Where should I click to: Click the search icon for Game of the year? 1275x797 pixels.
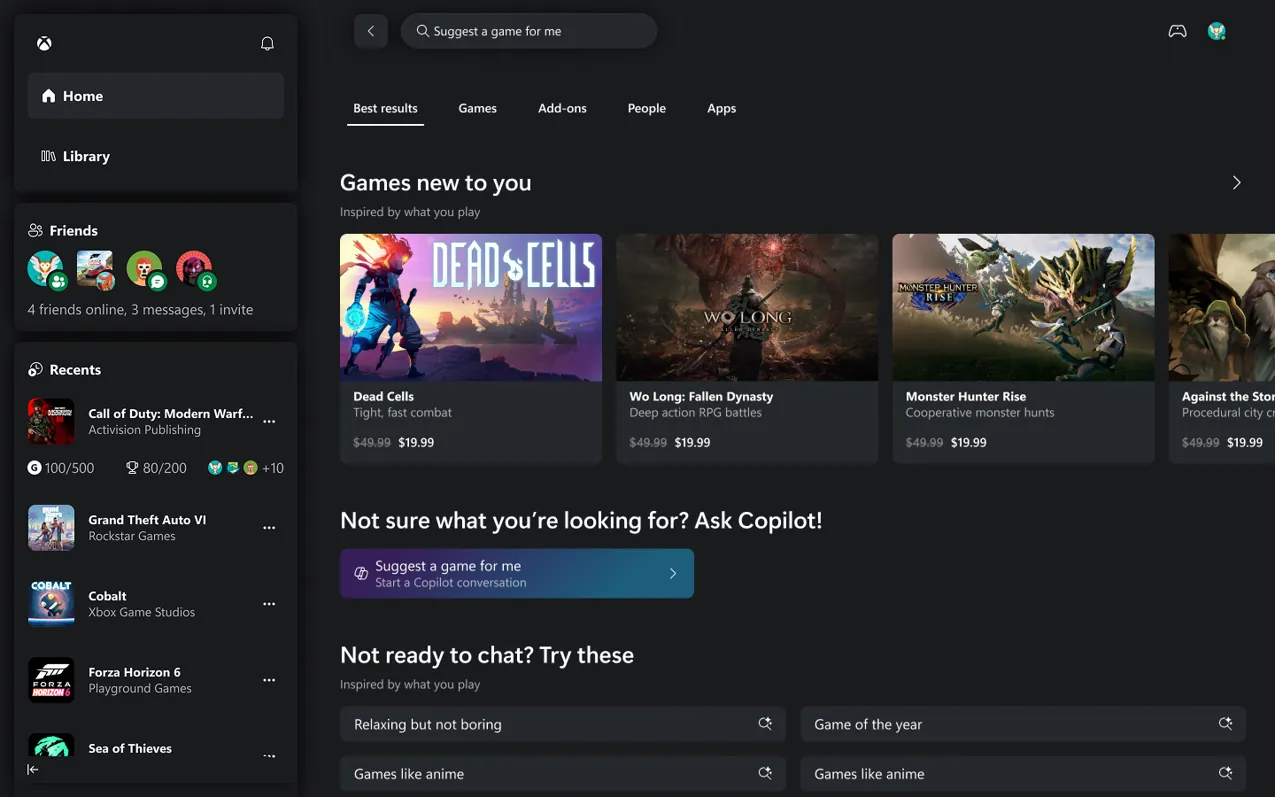[1225, 724]
